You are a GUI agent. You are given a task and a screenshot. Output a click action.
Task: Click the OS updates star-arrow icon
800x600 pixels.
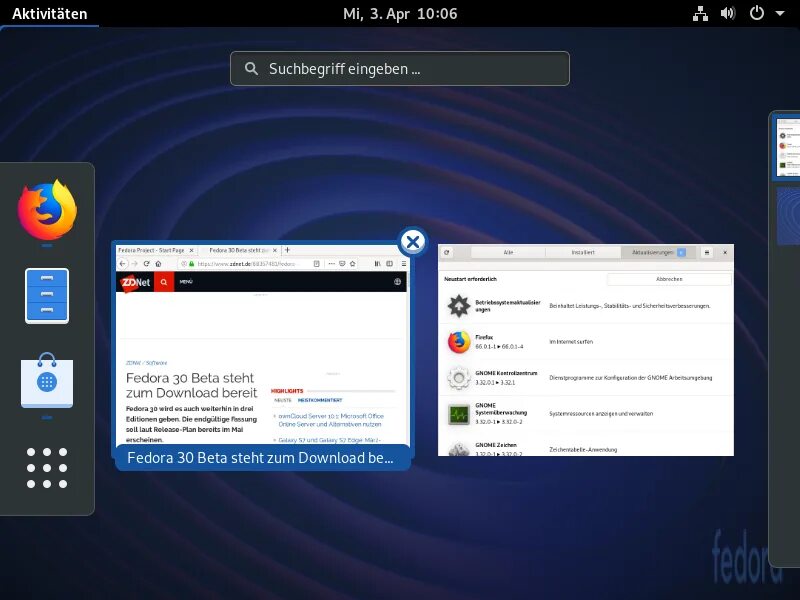(459, 306)
